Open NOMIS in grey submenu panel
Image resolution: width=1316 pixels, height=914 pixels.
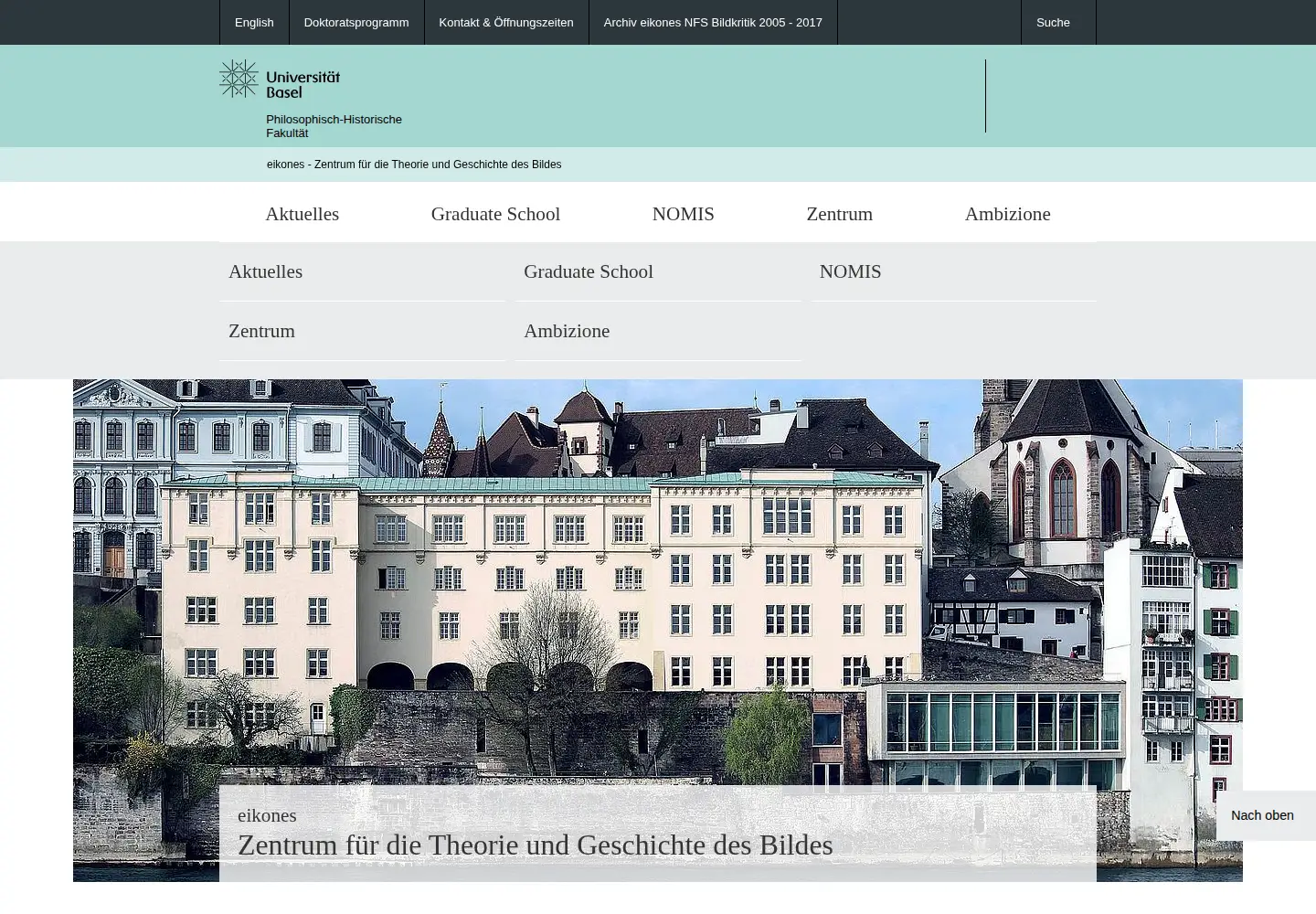[x=953, y=271]
